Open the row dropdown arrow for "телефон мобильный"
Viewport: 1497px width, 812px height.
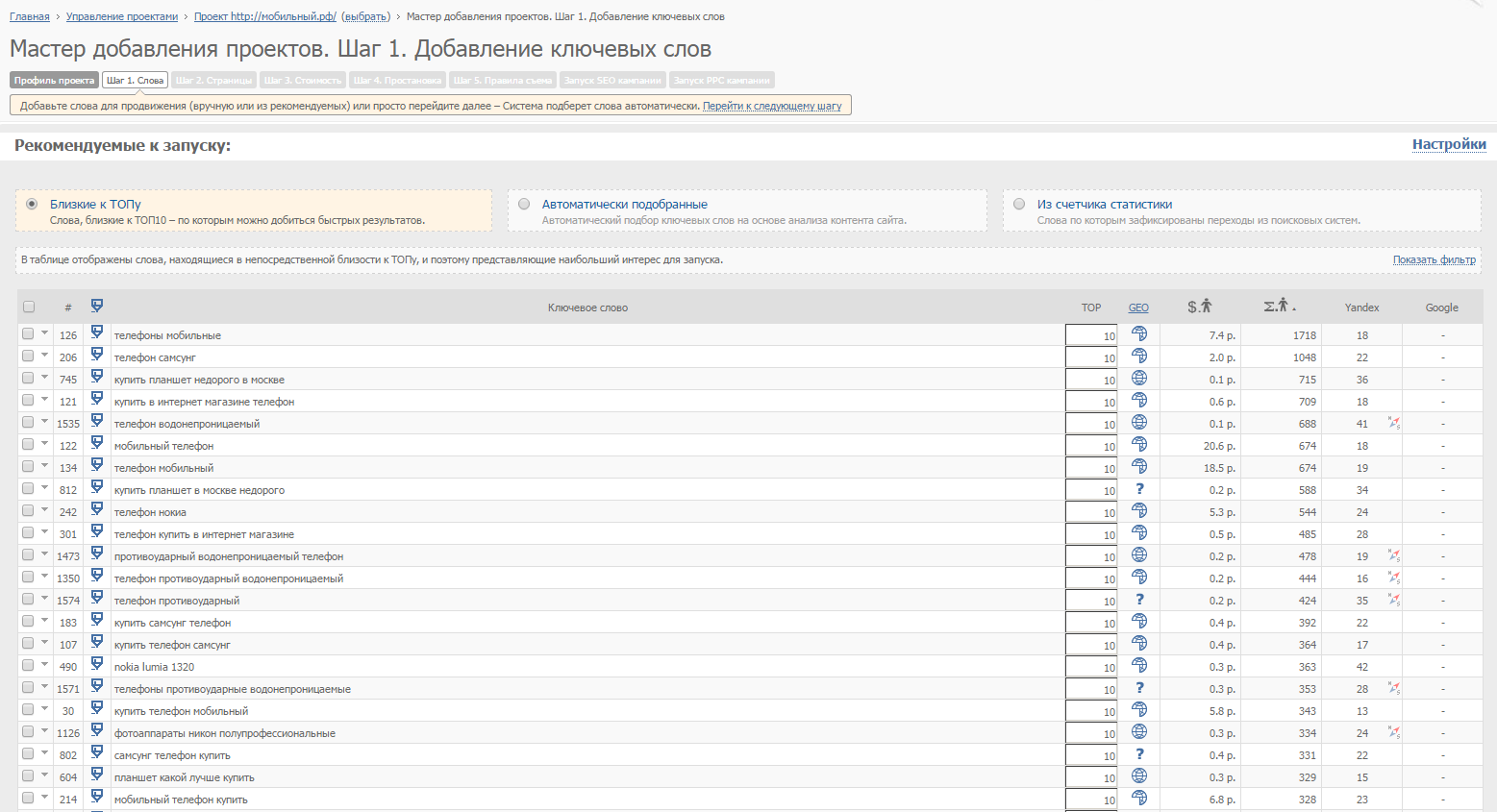coord(44,465)
